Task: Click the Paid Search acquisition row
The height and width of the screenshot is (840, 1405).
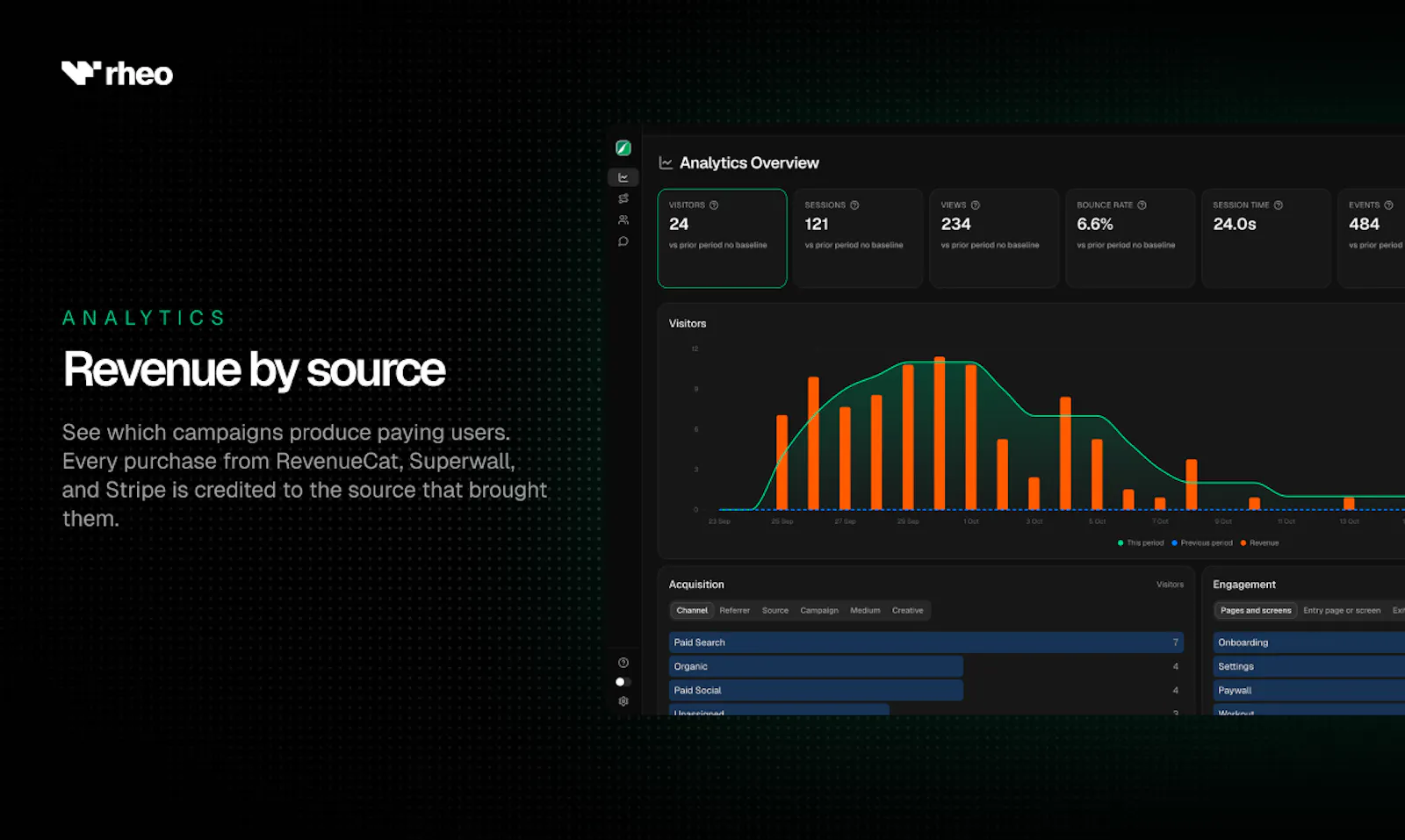Action: 926,643
